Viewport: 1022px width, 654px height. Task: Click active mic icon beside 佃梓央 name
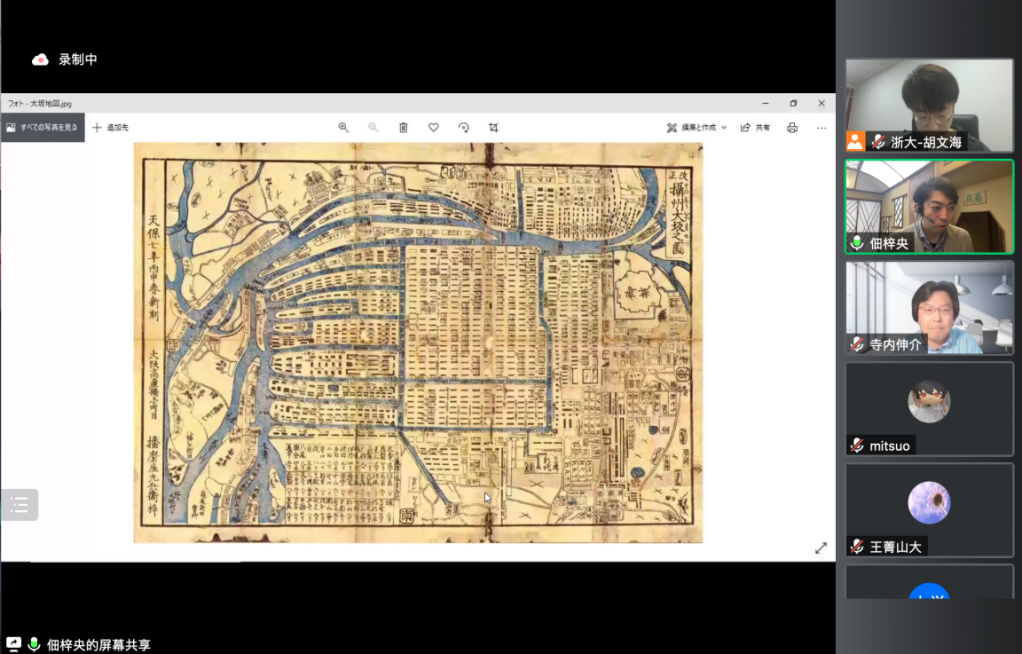[x=857, y=243]
